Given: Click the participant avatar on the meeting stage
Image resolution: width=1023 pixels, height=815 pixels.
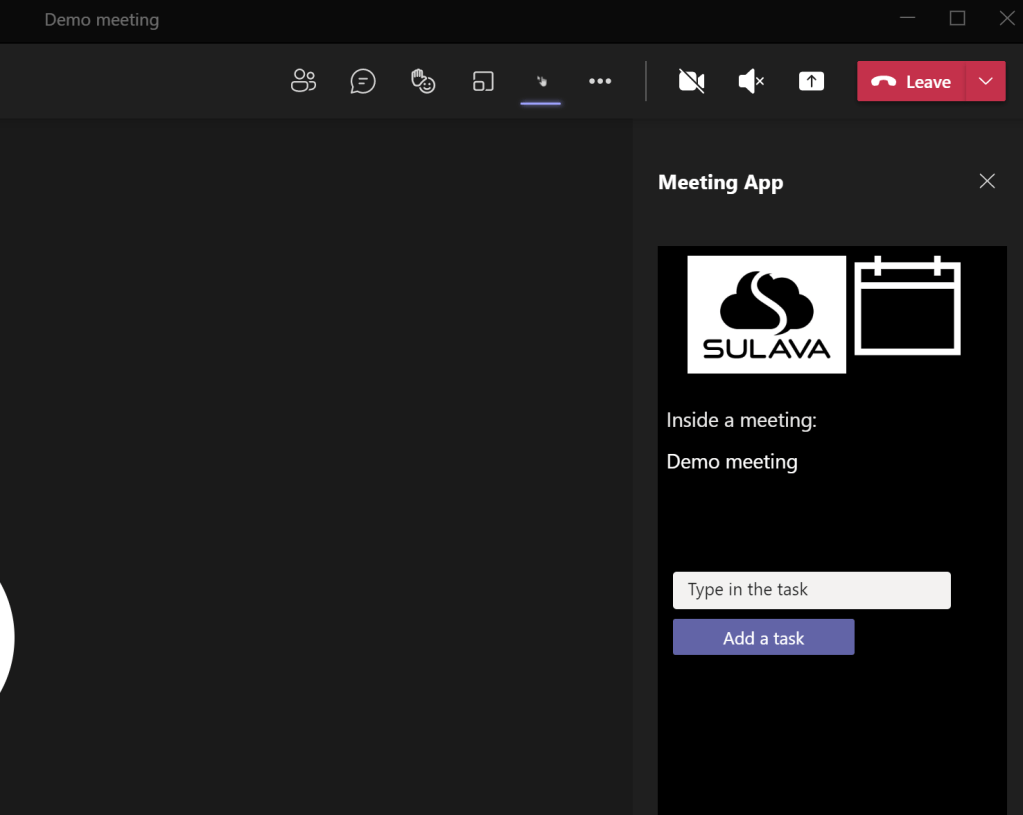Looking at the screenshot, I should [x=5, y=638].
